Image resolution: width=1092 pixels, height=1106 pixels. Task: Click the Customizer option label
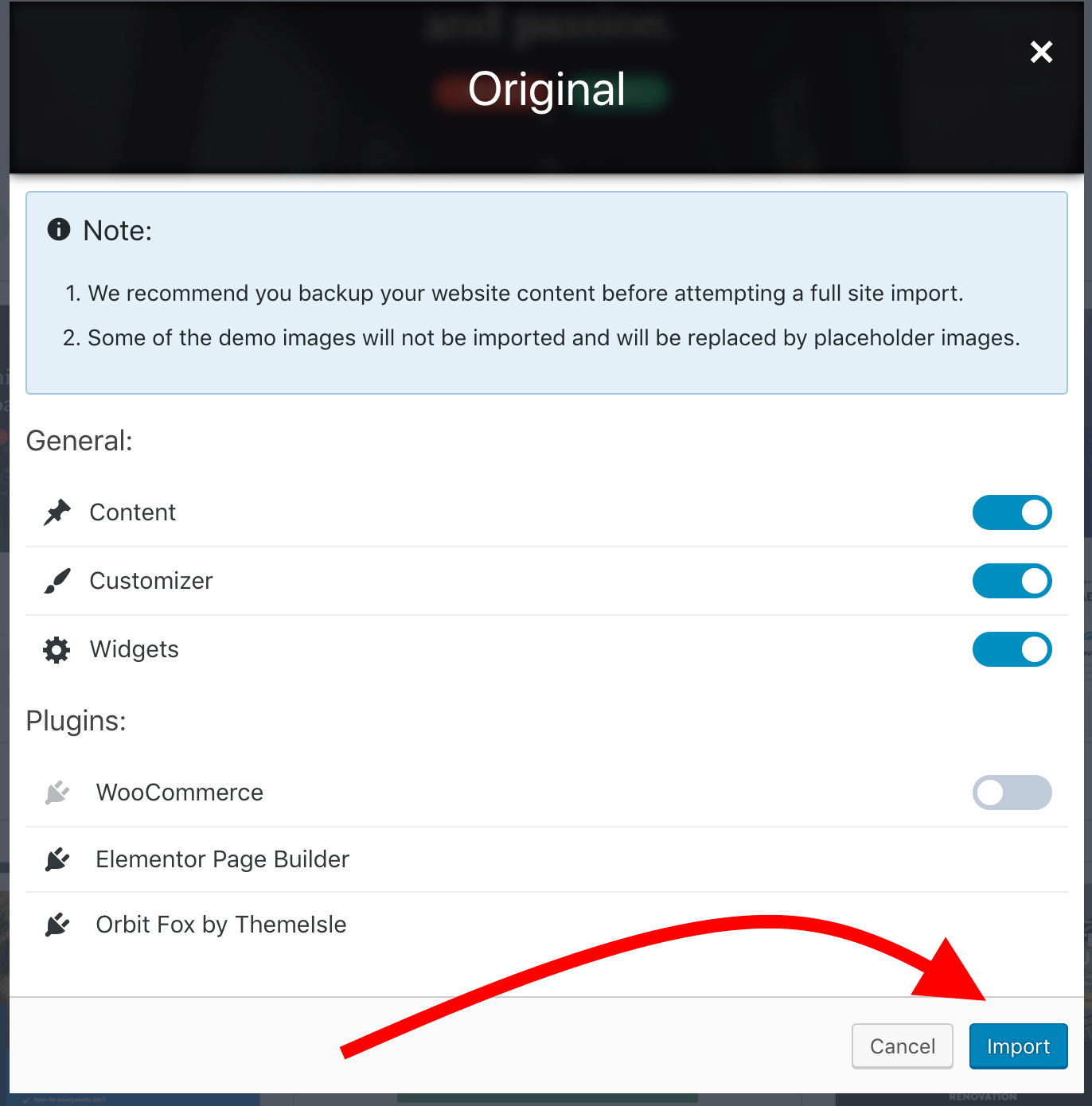[151, 581]
